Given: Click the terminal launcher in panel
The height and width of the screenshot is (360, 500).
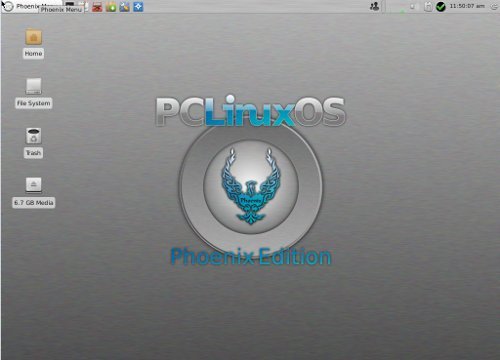Looking at the screenshot, I should [70, 3].
